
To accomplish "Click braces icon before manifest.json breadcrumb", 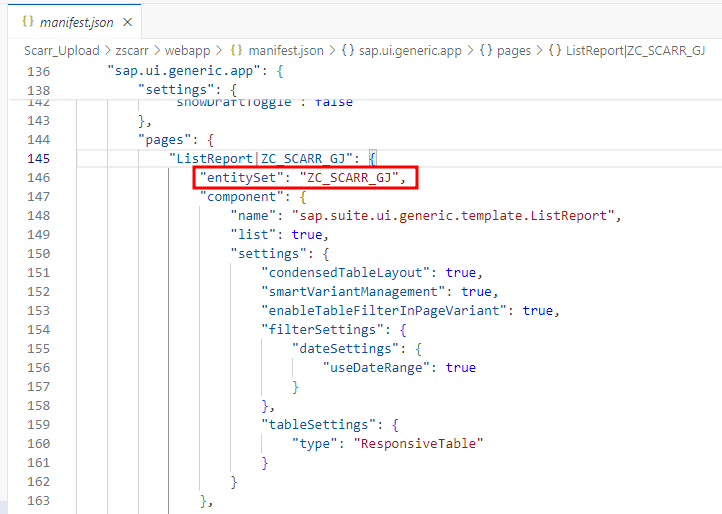I will pos(236,50).
